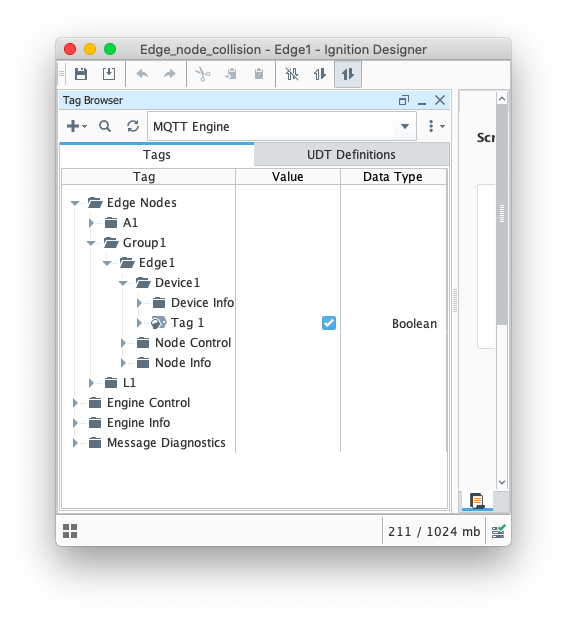Click the Undo arrow icon

tap(142, 74)
